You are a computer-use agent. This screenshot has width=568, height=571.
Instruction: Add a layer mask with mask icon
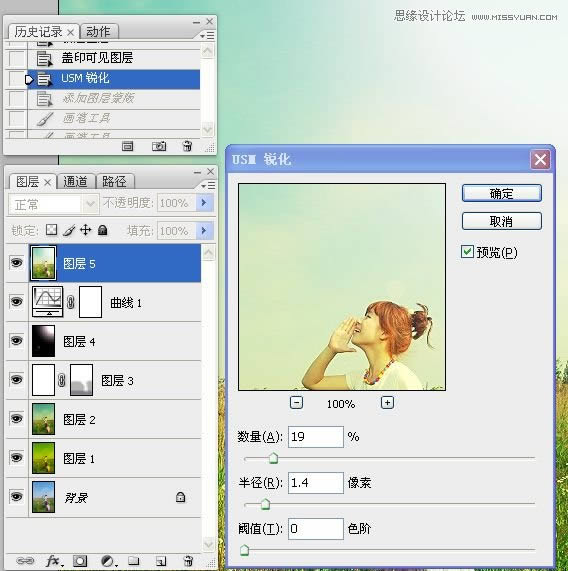pyautogui.click(x=80, y=561)
